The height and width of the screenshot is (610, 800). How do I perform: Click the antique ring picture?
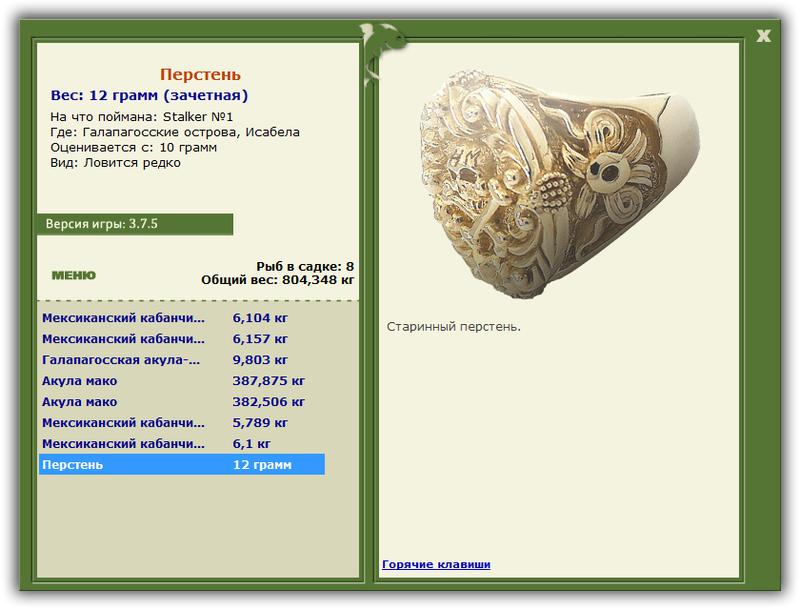[x=560, y=183]
